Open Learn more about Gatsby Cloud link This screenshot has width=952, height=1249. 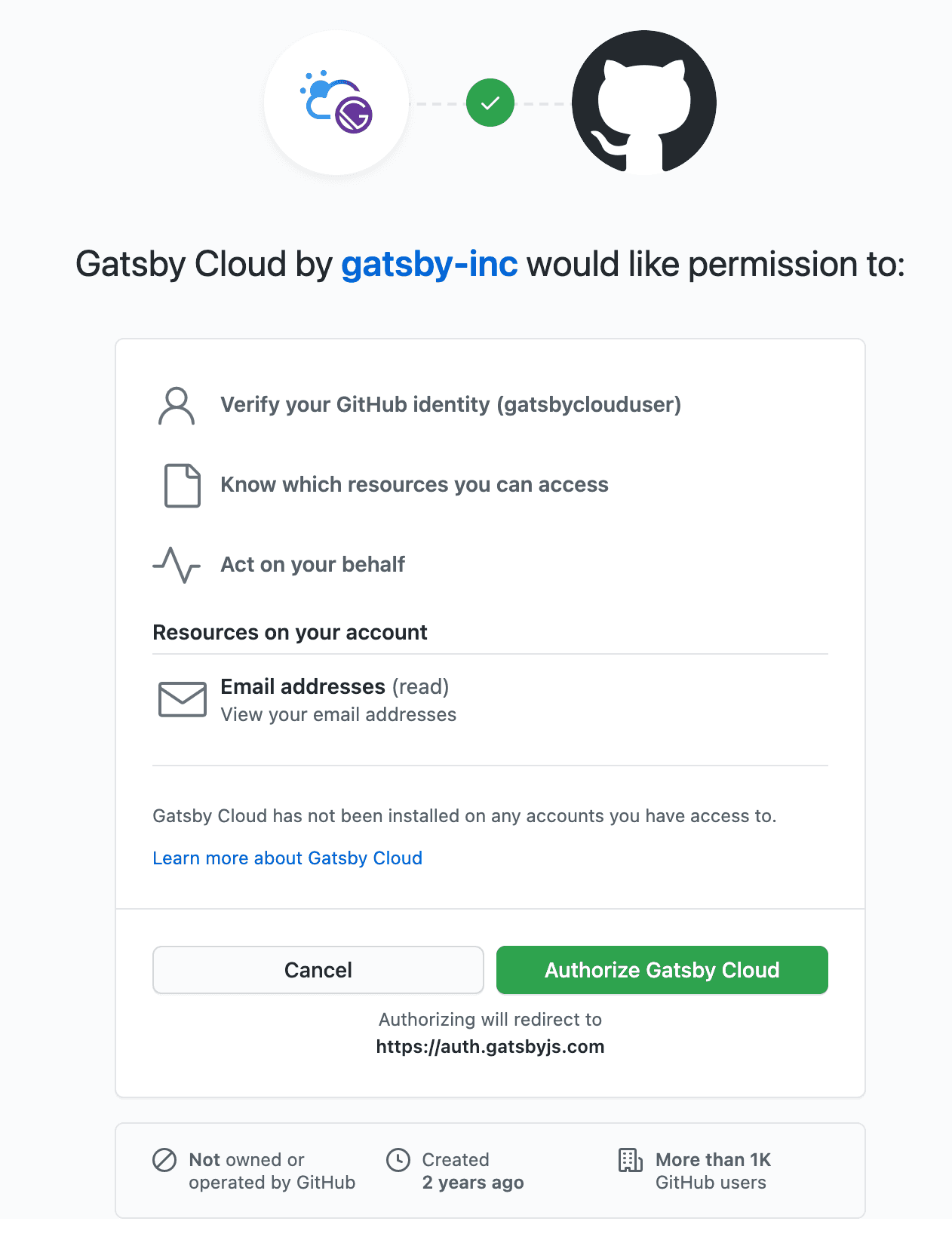coord(287,858)
